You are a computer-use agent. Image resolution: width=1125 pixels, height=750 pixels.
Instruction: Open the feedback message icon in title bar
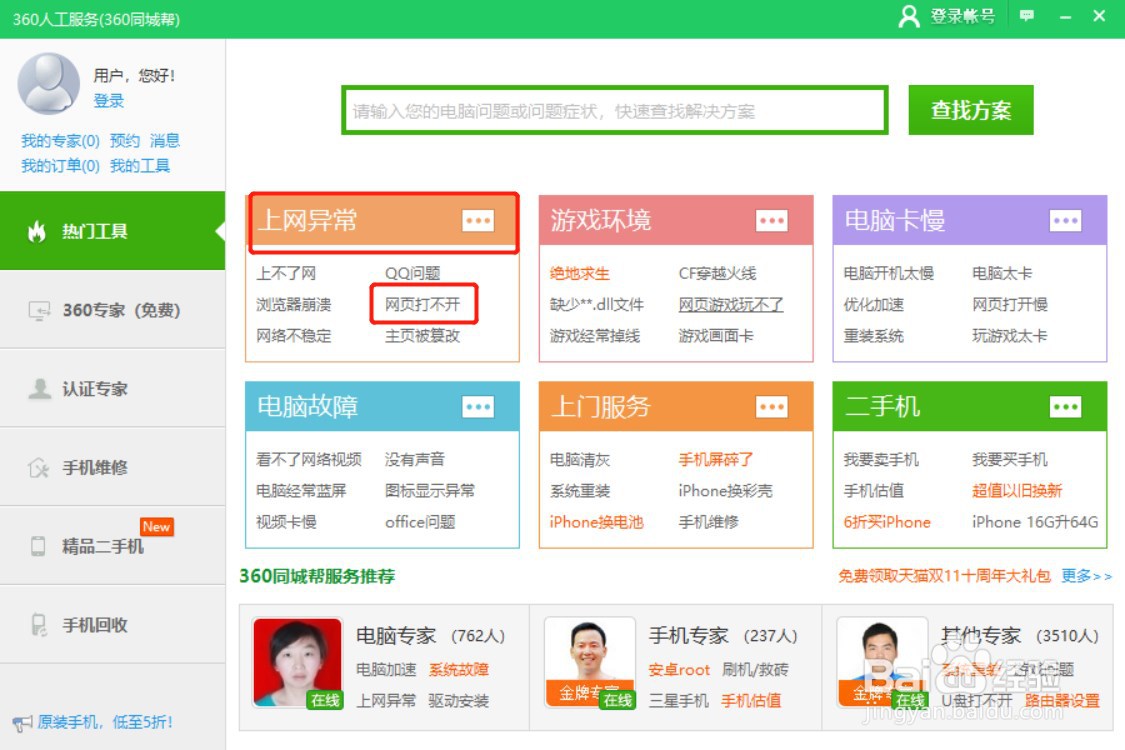[1027, 16]
